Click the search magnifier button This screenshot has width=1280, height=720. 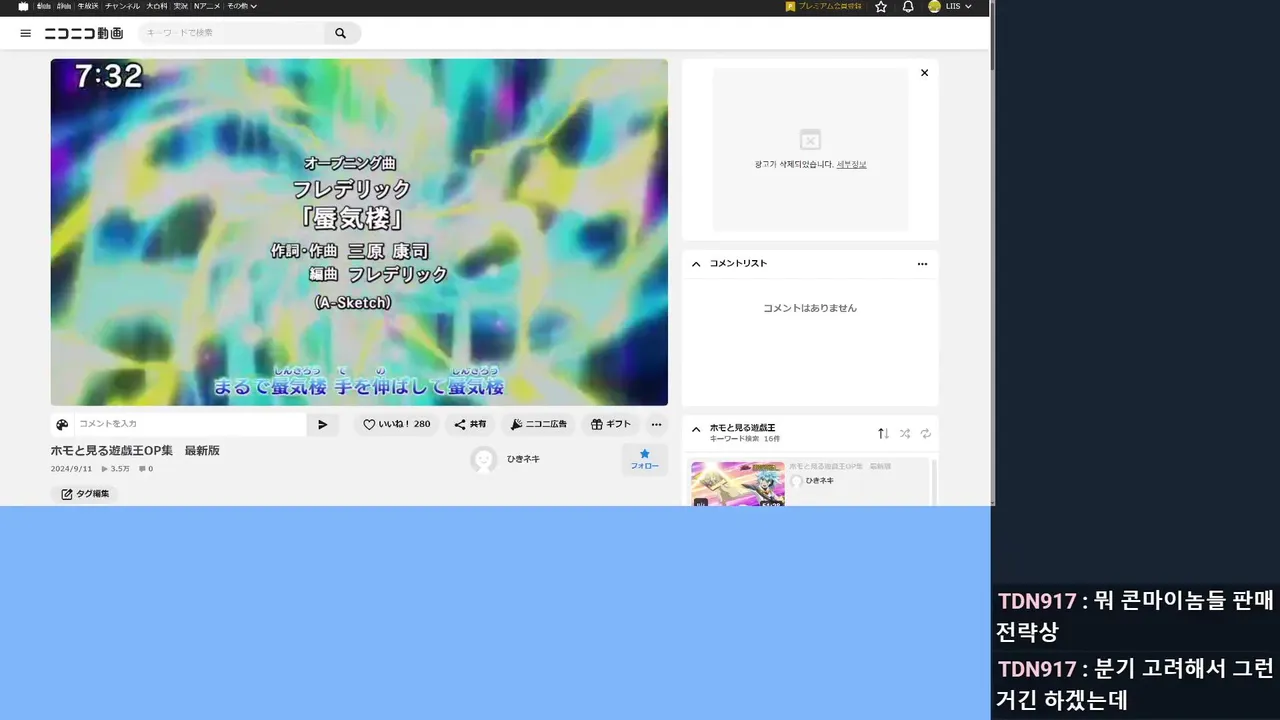[x=340, y=33]
